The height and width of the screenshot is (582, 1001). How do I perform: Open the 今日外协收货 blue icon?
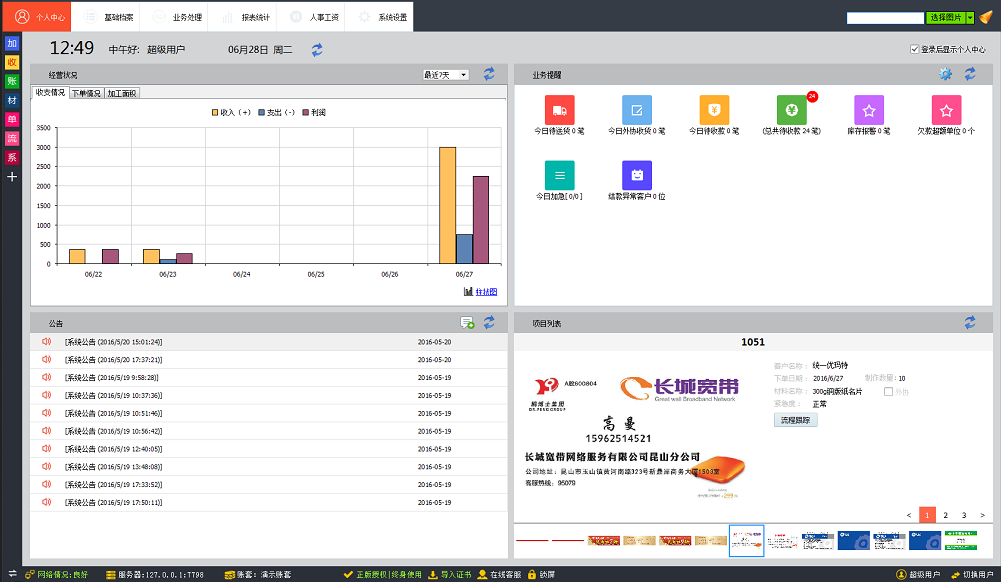coord(637,110)
